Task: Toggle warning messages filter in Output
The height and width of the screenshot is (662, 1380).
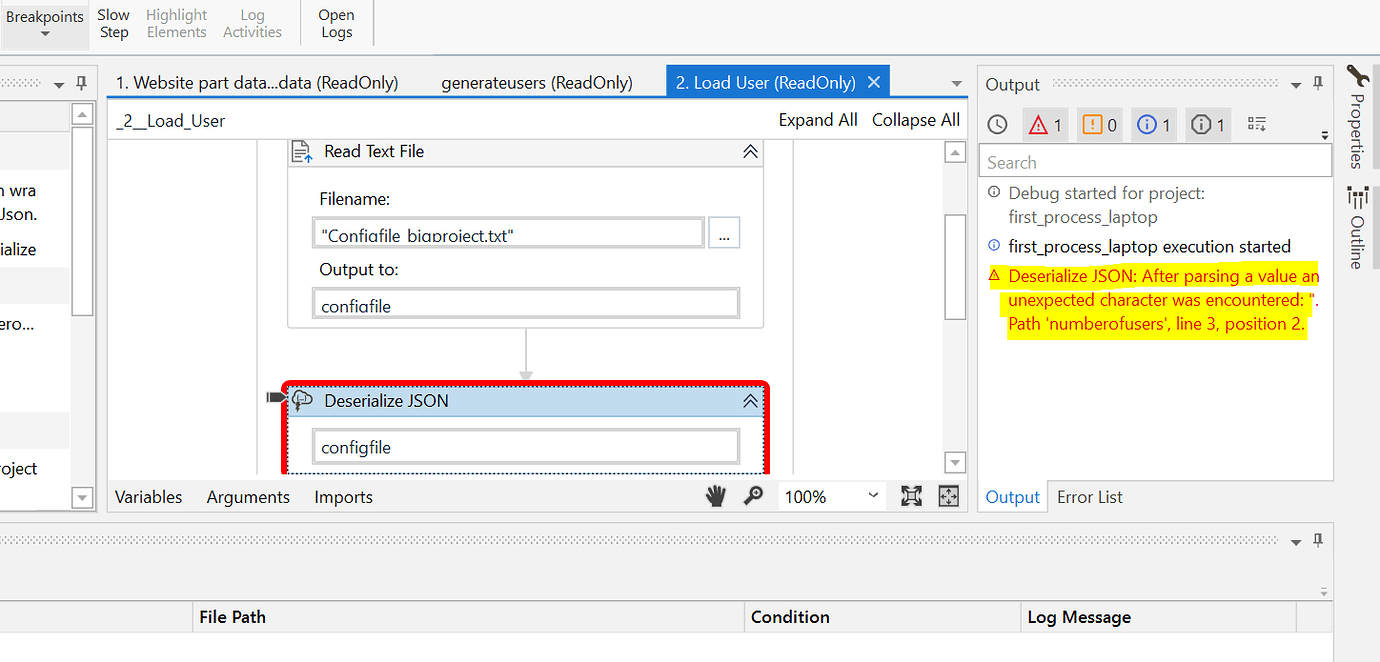Action: click(1100, 124)
